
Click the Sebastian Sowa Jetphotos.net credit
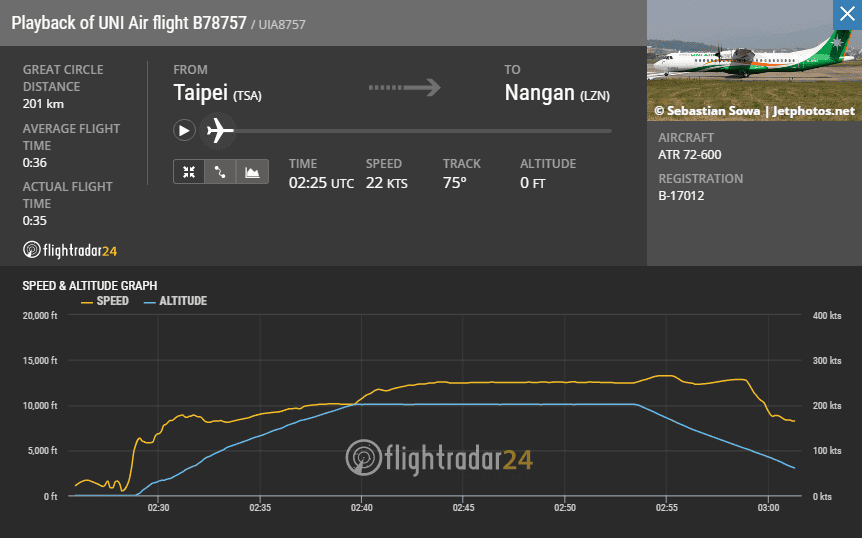click(x=755, y=111)
